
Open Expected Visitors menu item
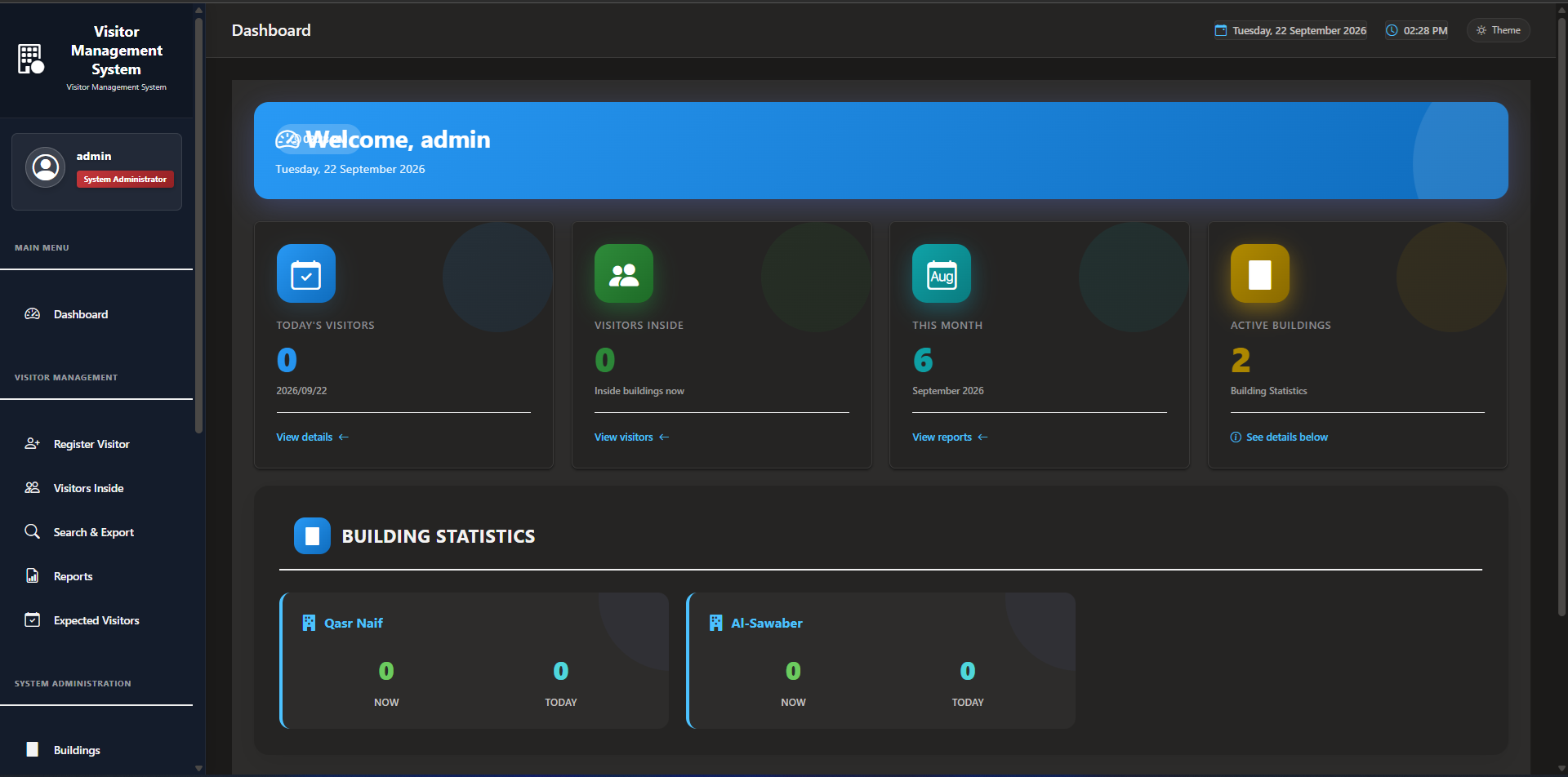point(96,620)
